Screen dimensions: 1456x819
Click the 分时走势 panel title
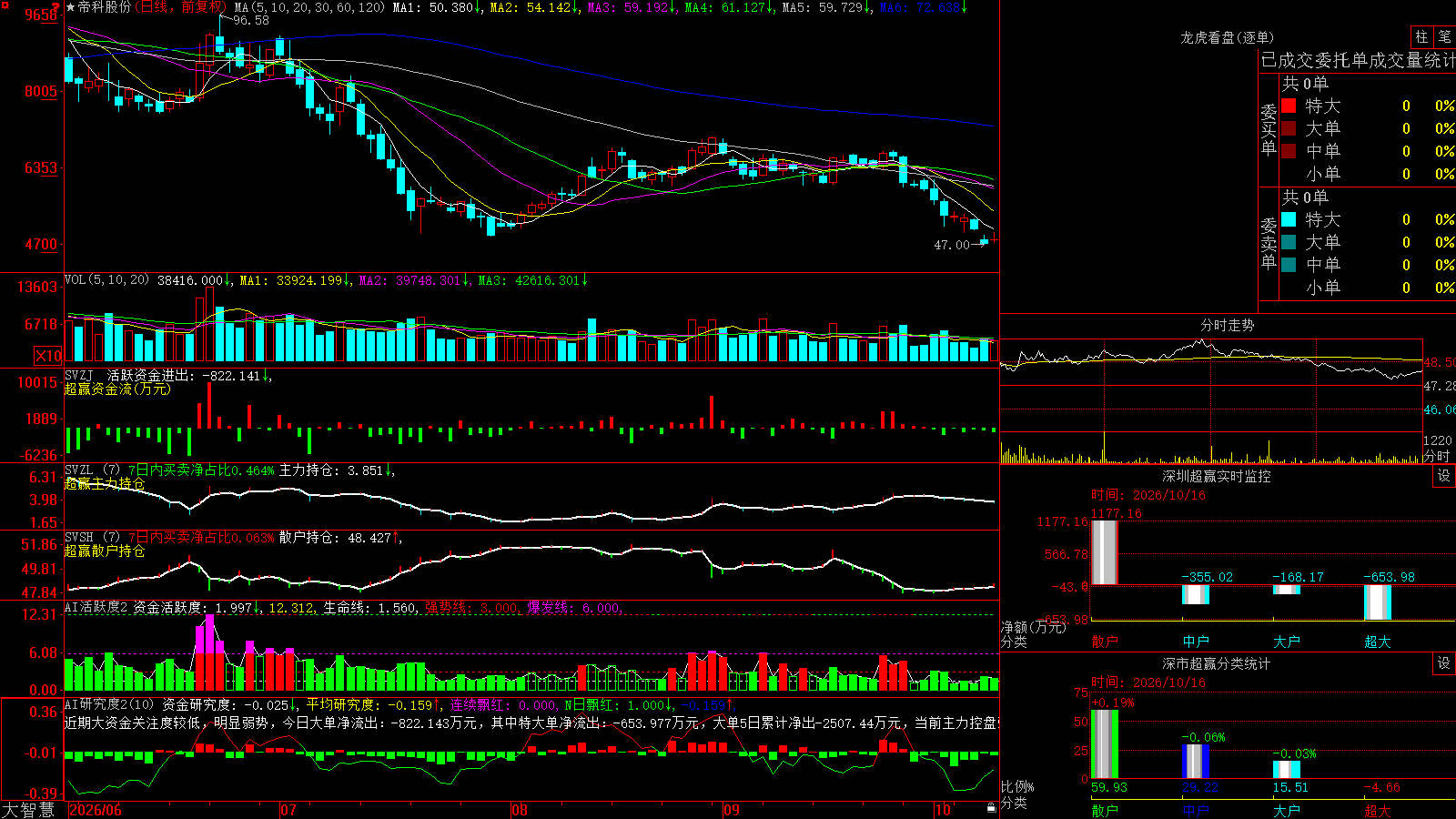(1228, 325)
